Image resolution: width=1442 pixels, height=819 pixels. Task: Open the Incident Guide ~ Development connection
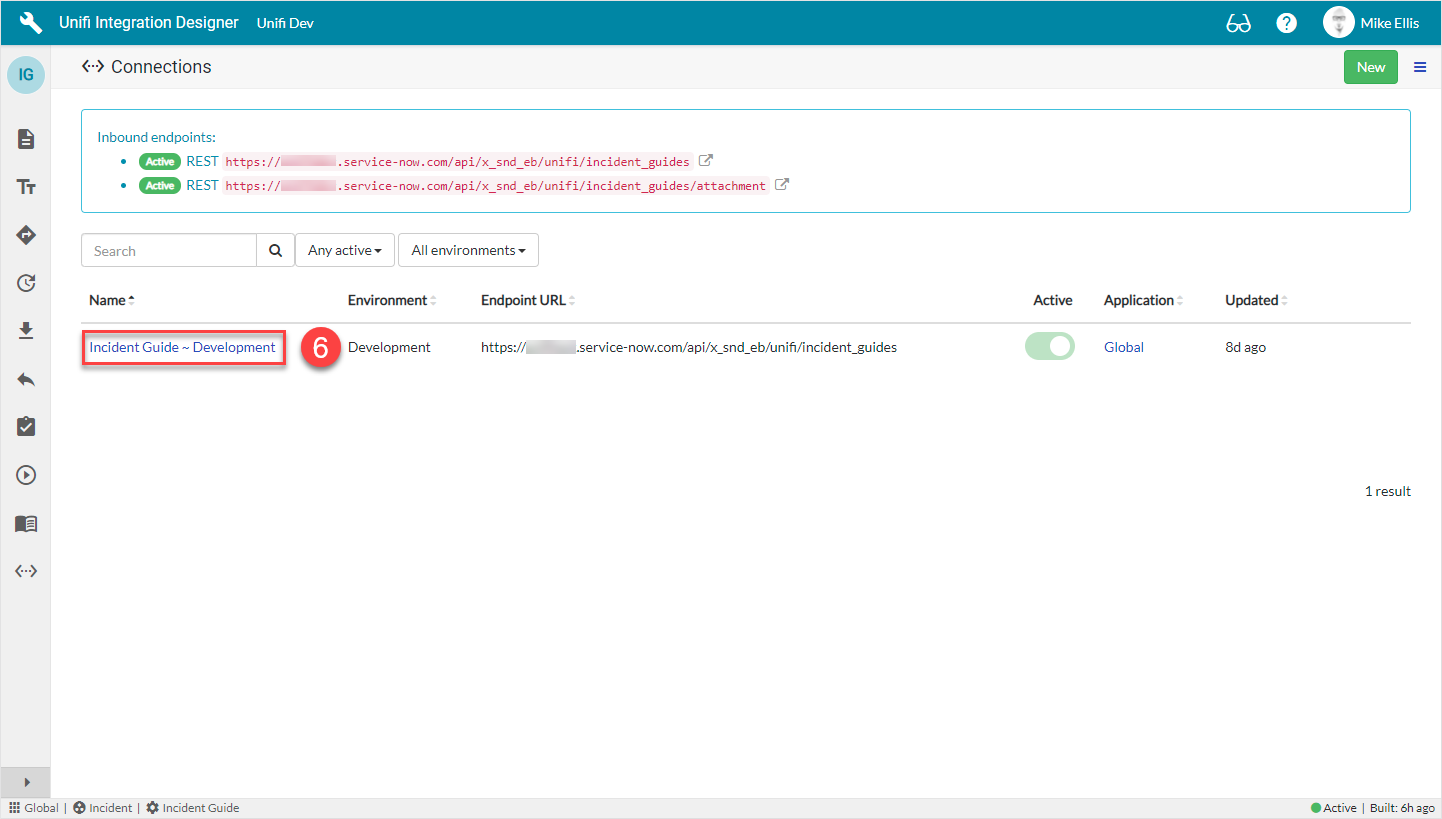coord(182,347)
